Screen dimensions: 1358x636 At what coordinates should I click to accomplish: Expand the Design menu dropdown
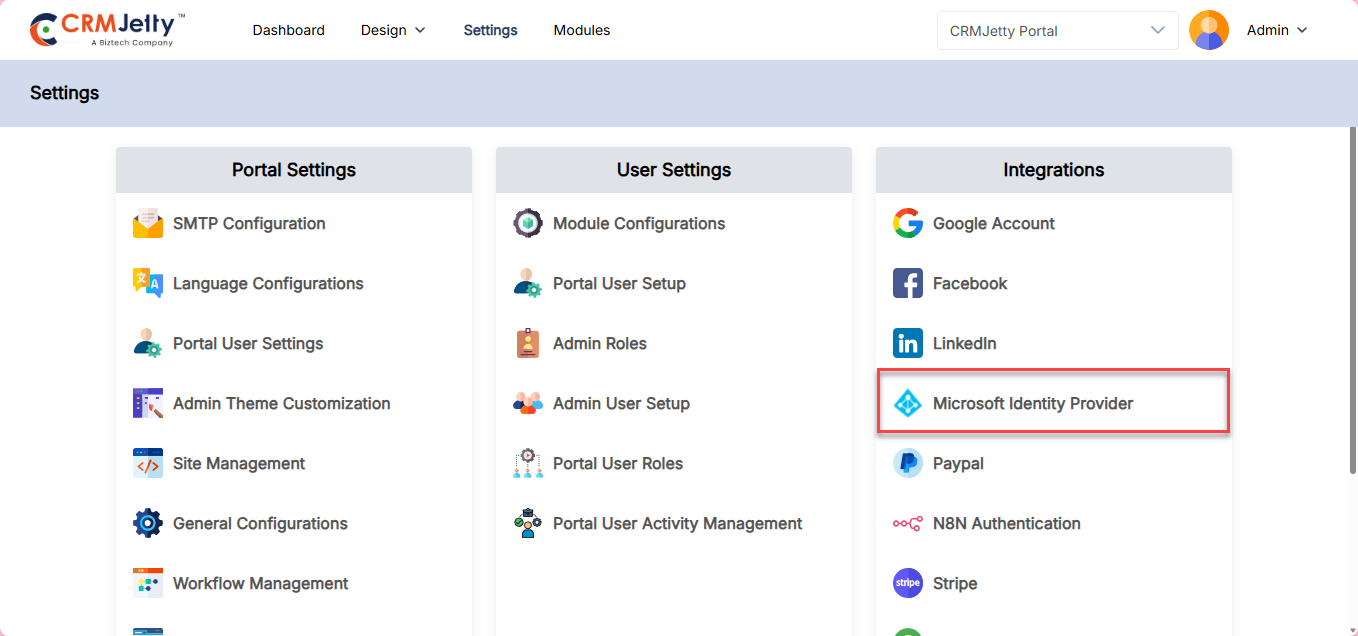pyautogui.click(x=393, y=30)
